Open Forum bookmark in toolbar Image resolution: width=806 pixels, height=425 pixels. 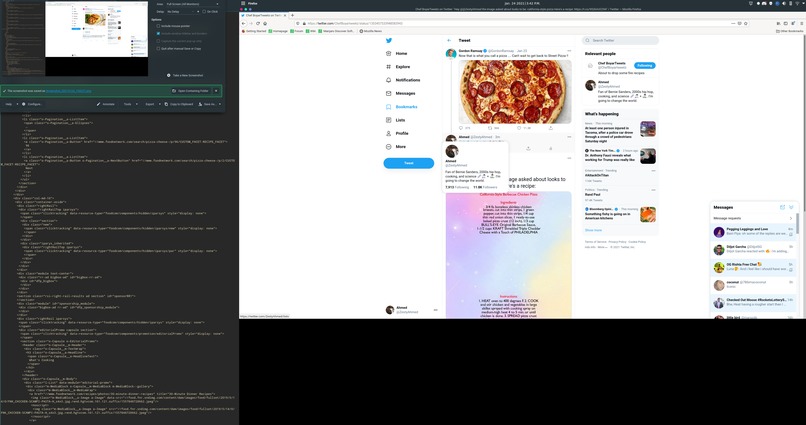pyautogui.click(x=297, y=31)
